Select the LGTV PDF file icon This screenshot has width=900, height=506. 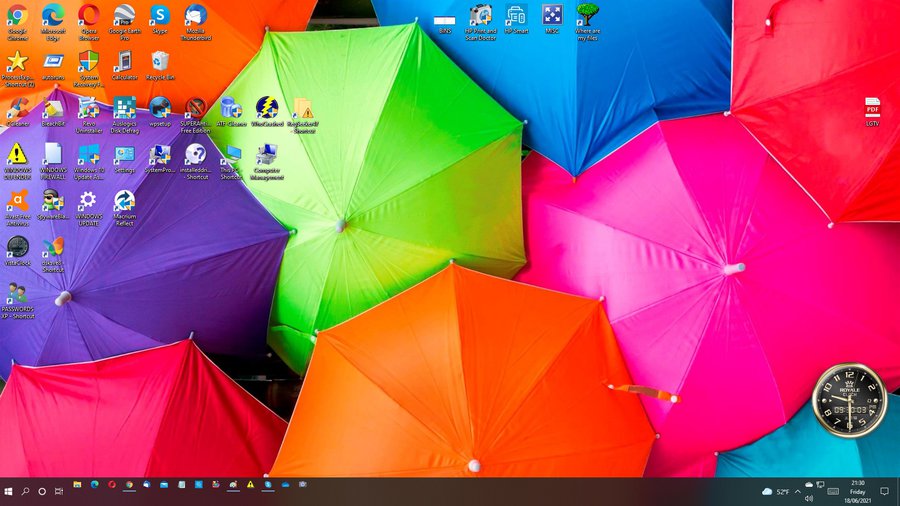click(x=872, y=112)
